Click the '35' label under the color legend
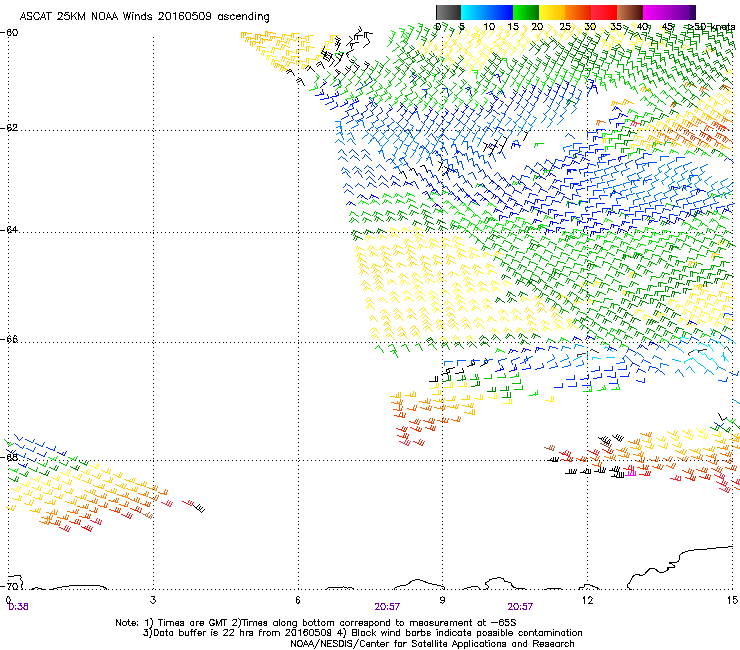 (x=616, y=27)
